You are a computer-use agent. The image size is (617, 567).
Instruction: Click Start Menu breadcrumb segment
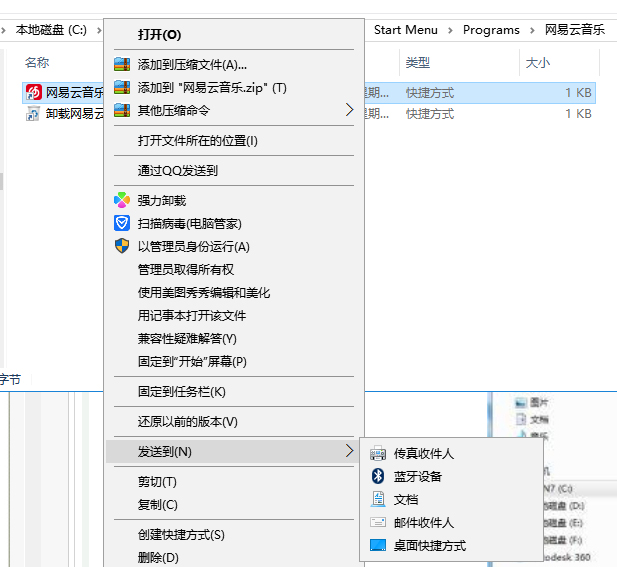pos(406,30)
